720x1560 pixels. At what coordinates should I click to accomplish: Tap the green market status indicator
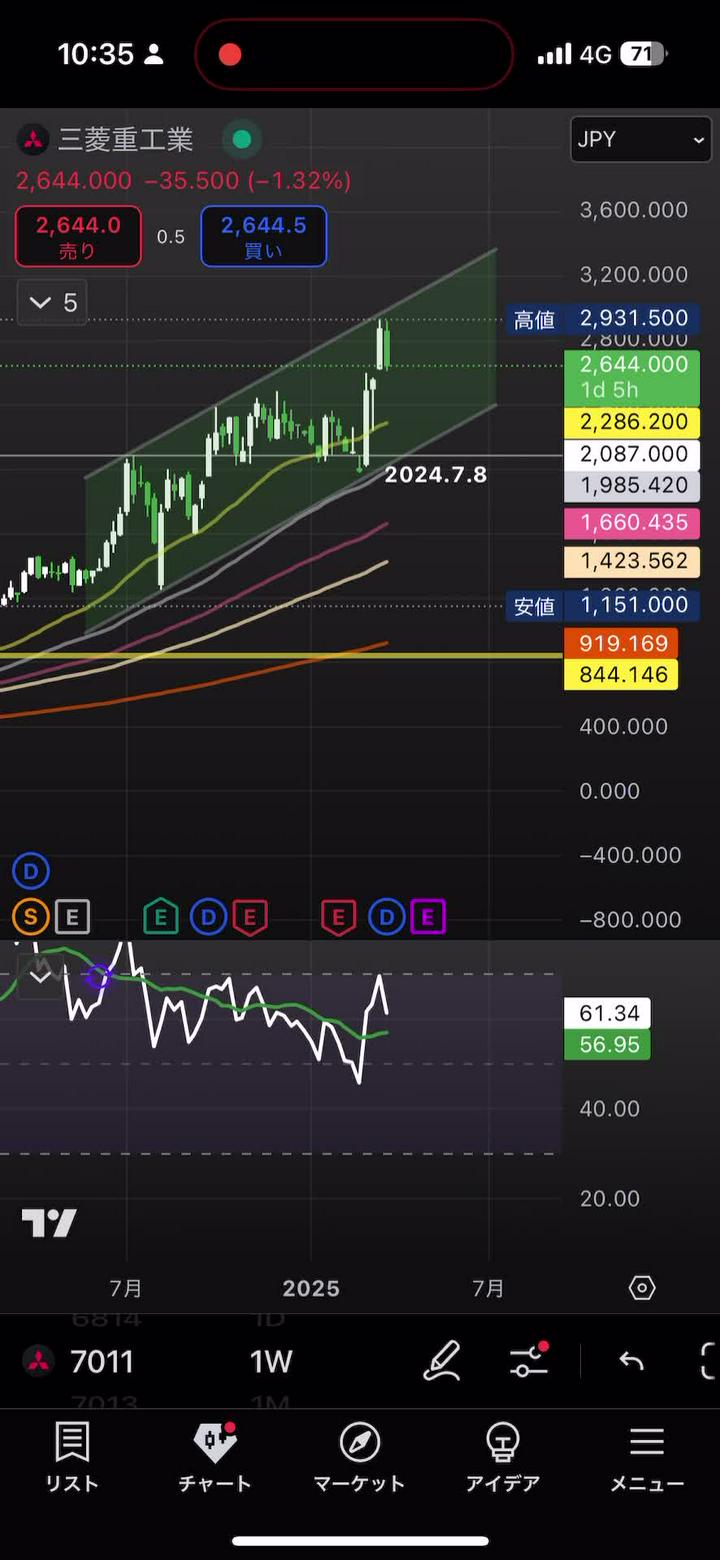(x=241, y=140)
